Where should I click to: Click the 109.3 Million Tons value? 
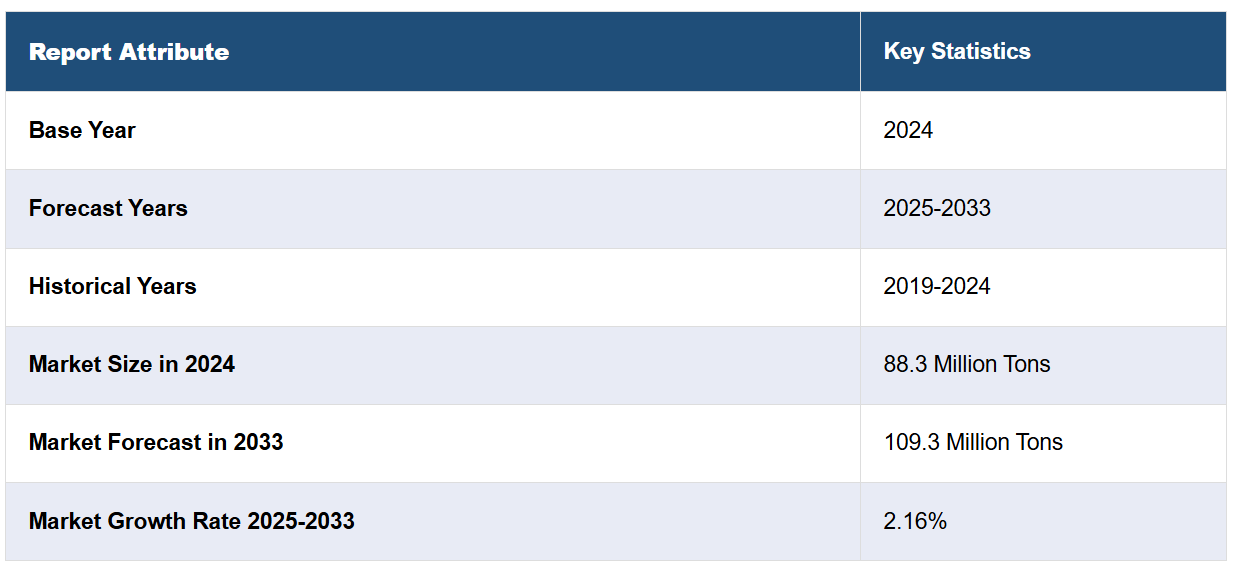[973, 442]
